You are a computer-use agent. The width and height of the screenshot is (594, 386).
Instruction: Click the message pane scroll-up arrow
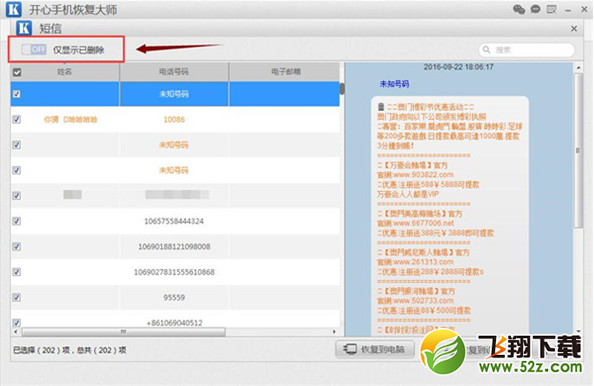pos(578,67)
